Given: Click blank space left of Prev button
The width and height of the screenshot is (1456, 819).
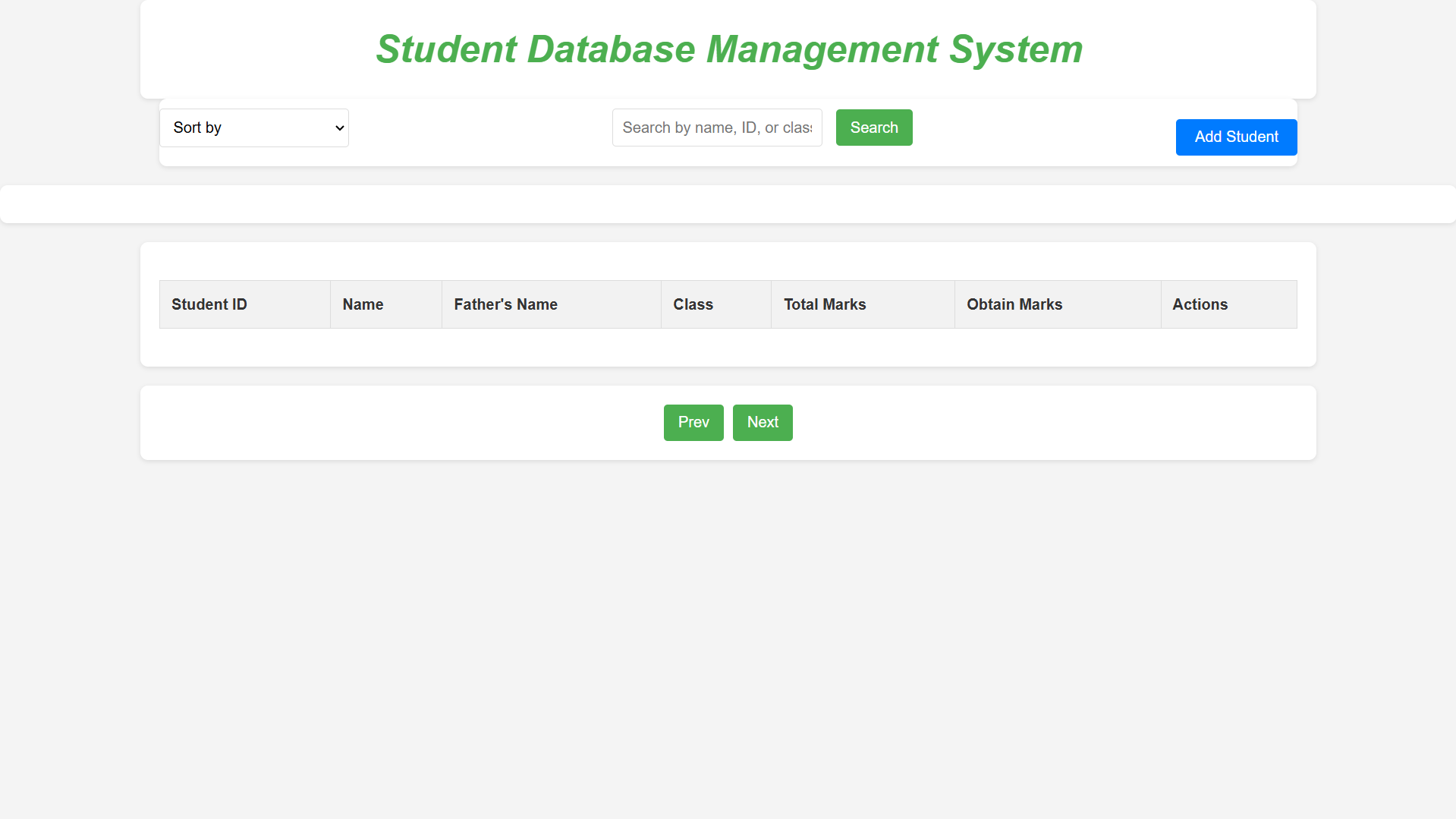Looking at the screenshot, I should click(402, 423).
